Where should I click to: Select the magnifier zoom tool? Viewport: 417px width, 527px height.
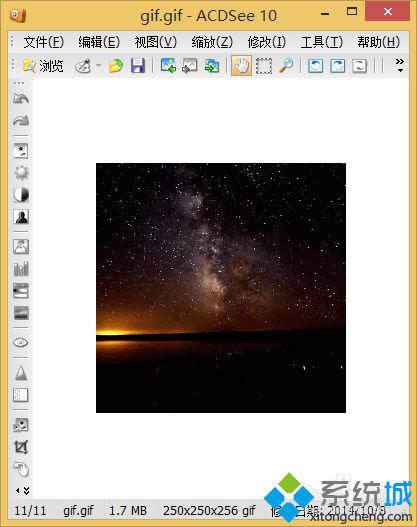(x=286, y=66)
